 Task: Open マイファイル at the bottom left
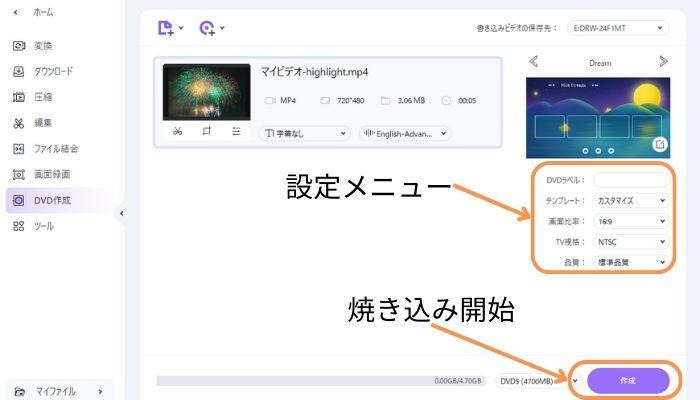point(55,391)
